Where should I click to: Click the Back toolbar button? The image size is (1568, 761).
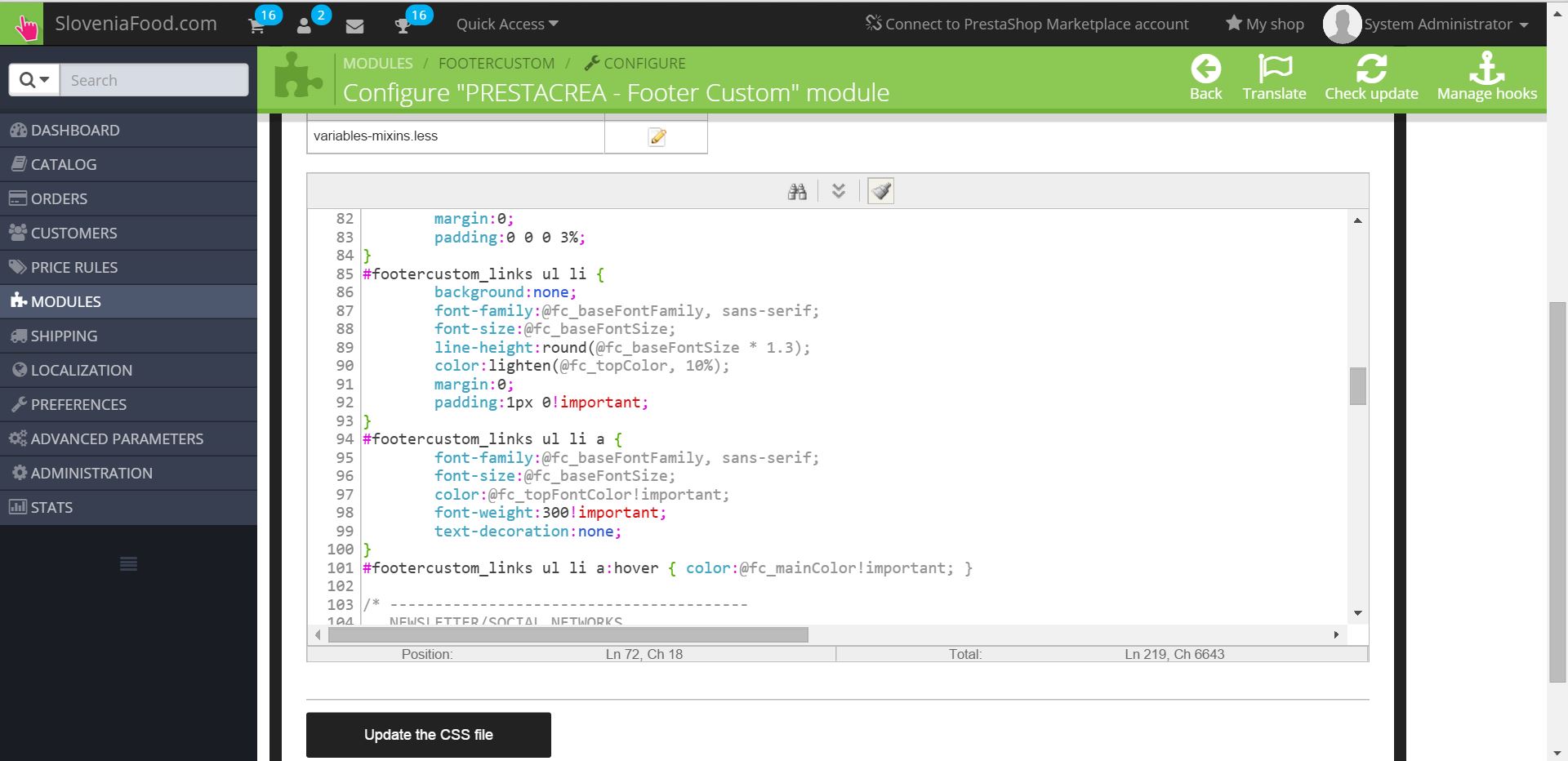[x=1205, y=78]
